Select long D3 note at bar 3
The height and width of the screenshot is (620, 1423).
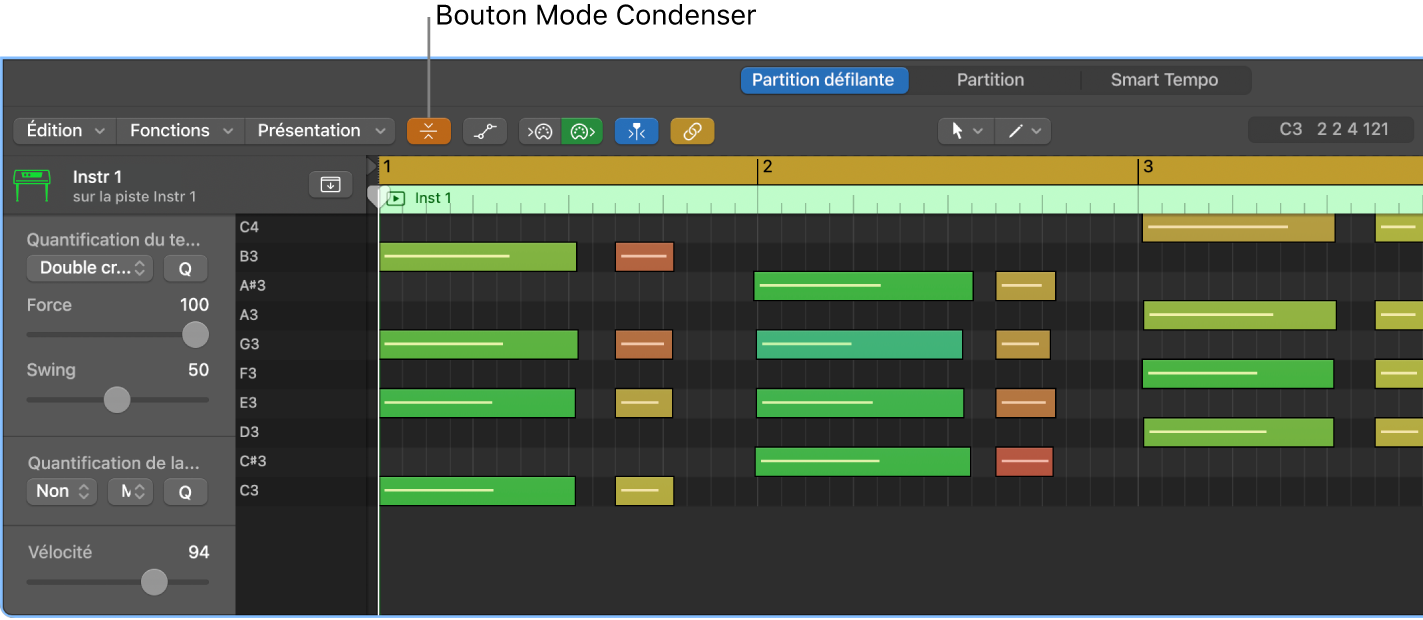point(1238,433)
